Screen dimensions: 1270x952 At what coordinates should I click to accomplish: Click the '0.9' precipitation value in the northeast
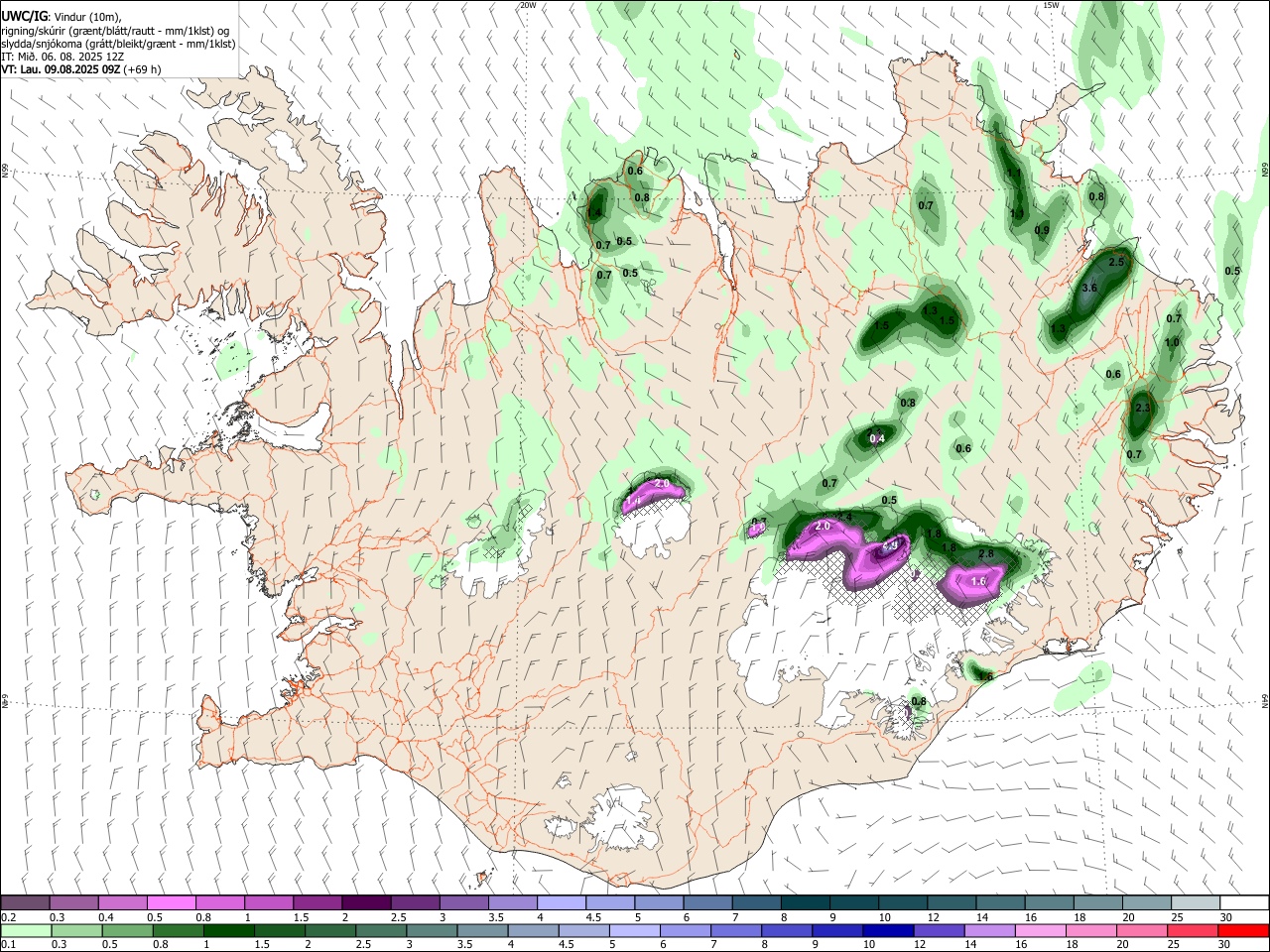[1042, 230]
